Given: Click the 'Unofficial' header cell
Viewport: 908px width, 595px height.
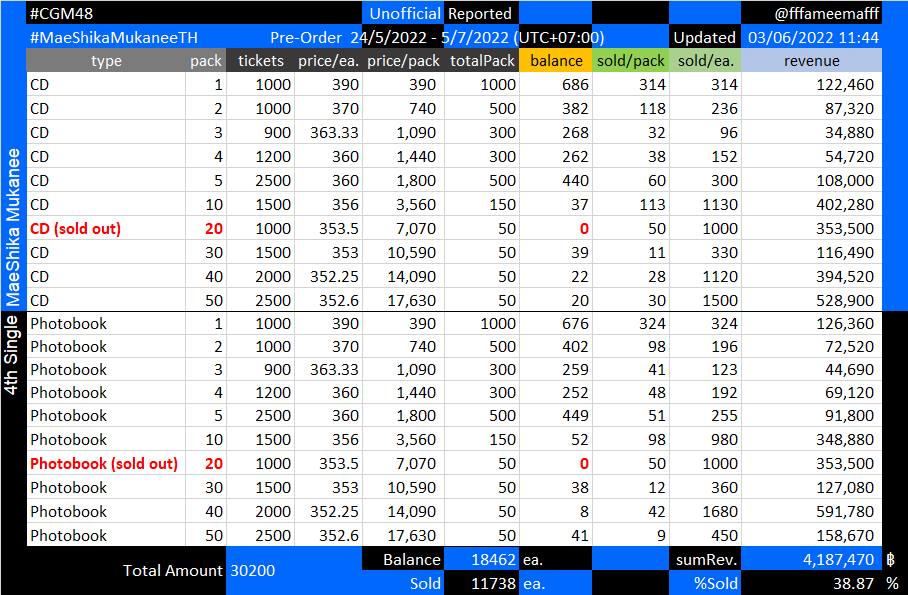Looking at the screenshot, I should click(x=403, y=13).
